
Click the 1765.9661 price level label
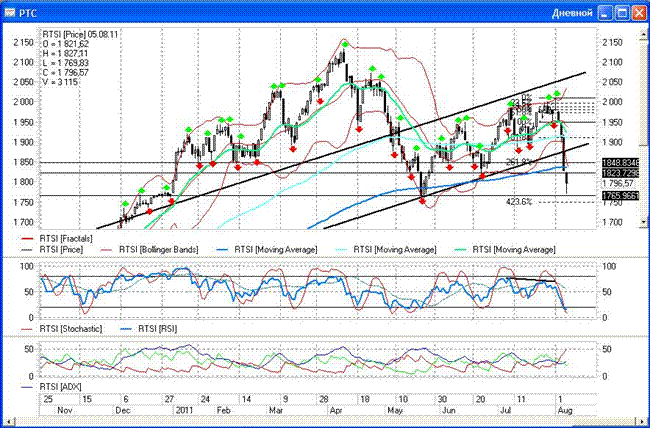[620, 195]
